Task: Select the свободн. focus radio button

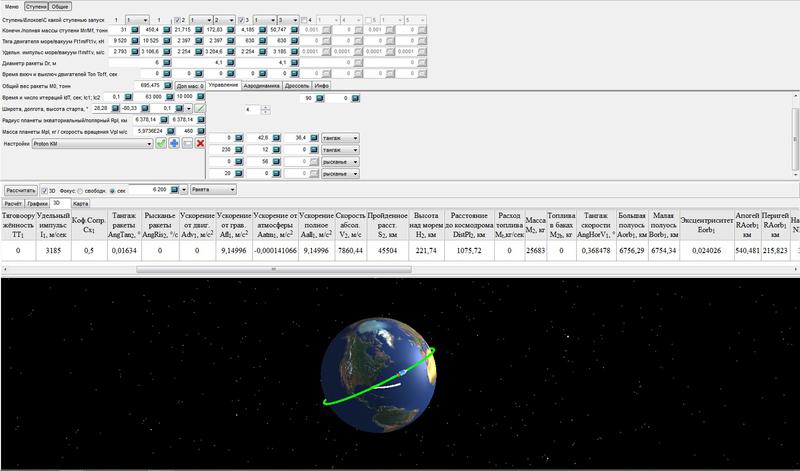Action: [x=80, y=190]
